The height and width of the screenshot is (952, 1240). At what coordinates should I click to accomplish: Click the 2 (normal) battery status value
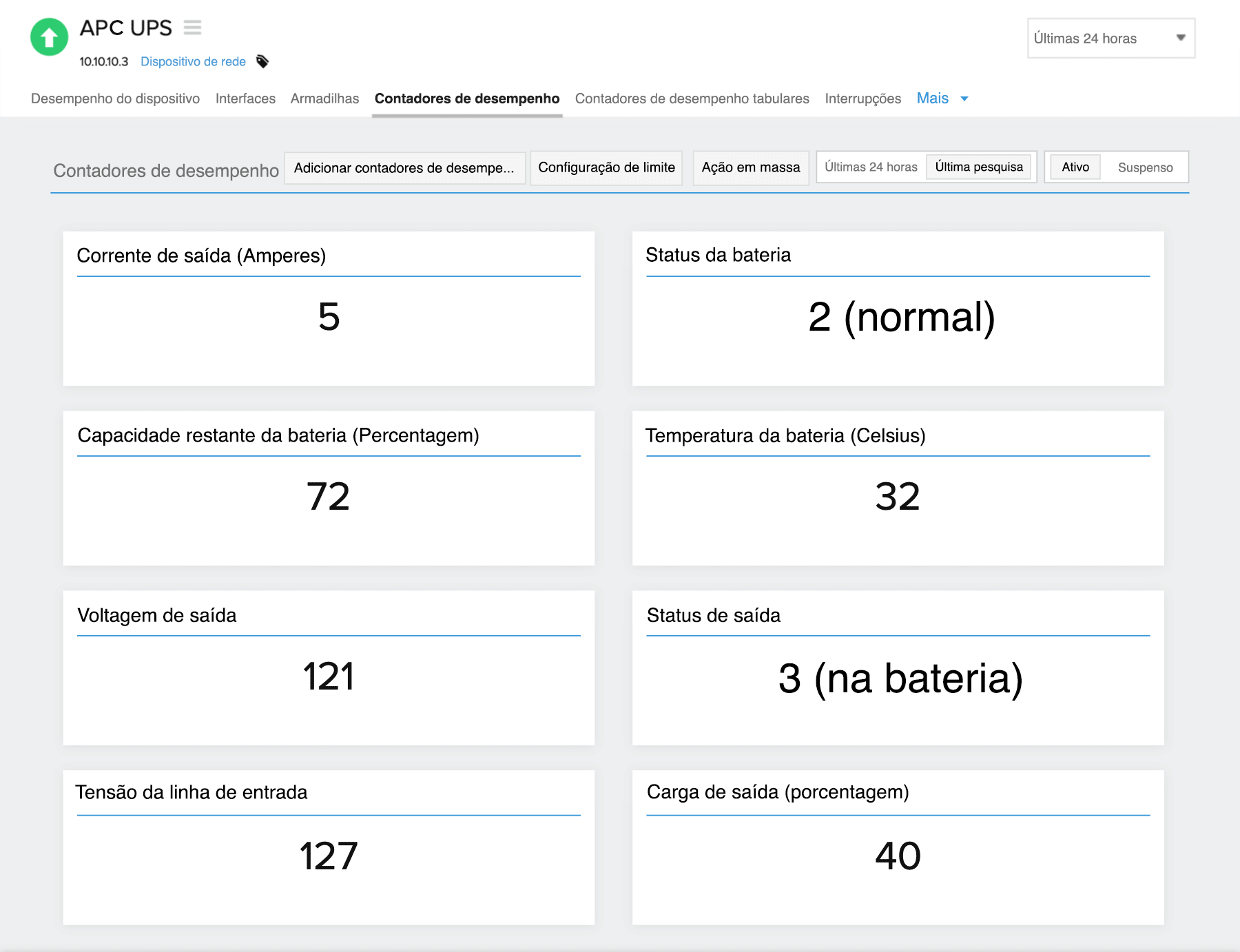click(x=901, y=317)
